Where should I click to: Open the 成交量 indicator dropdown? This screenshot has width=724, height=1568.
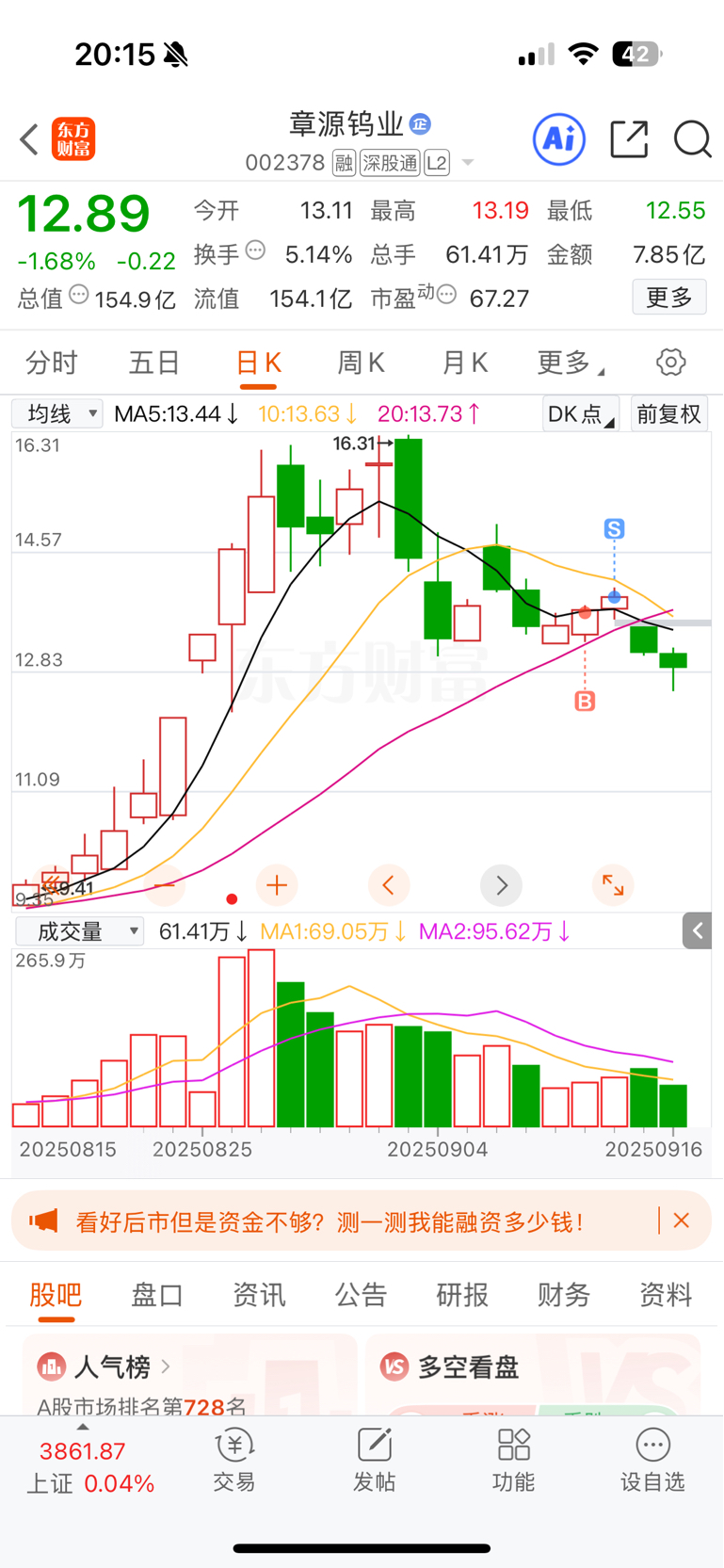pos(79,931)
